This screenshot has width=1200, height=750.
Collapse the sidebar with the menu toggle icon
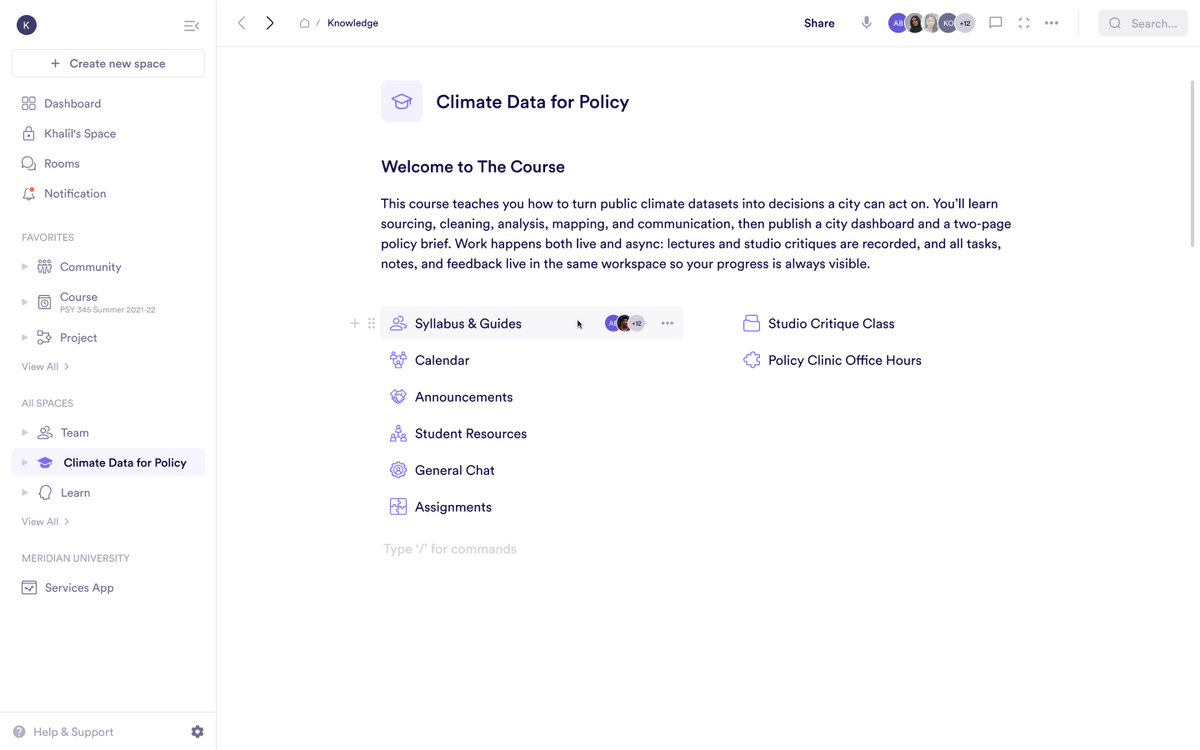click(x=191, y=25)
